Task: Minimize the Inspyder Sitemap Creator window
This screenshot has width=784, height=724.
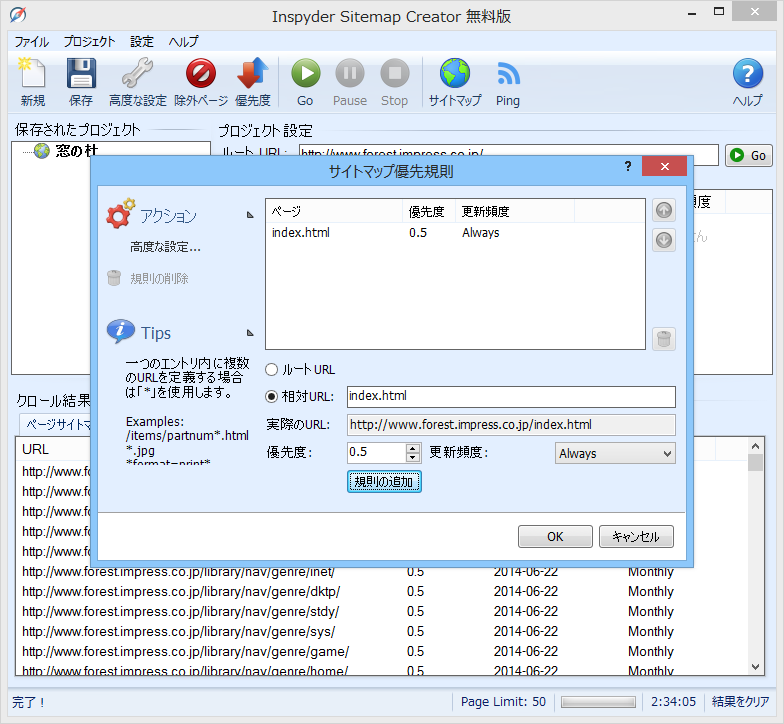Action: [x=692, y=14]
